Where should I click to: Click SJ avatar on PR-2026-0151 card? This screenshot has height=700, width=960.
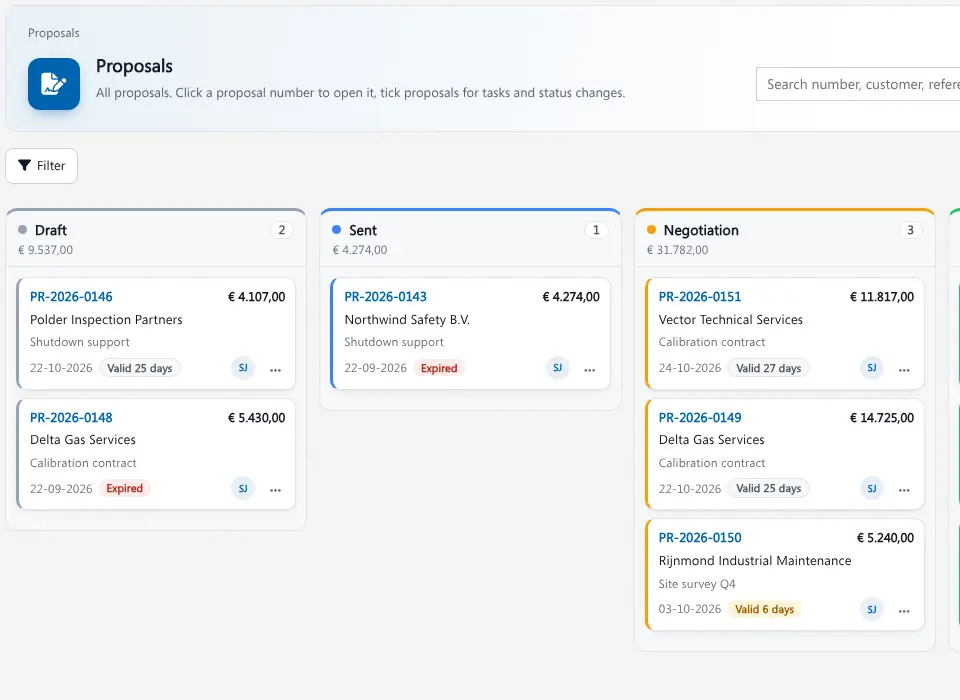click(x=872, y=368)
